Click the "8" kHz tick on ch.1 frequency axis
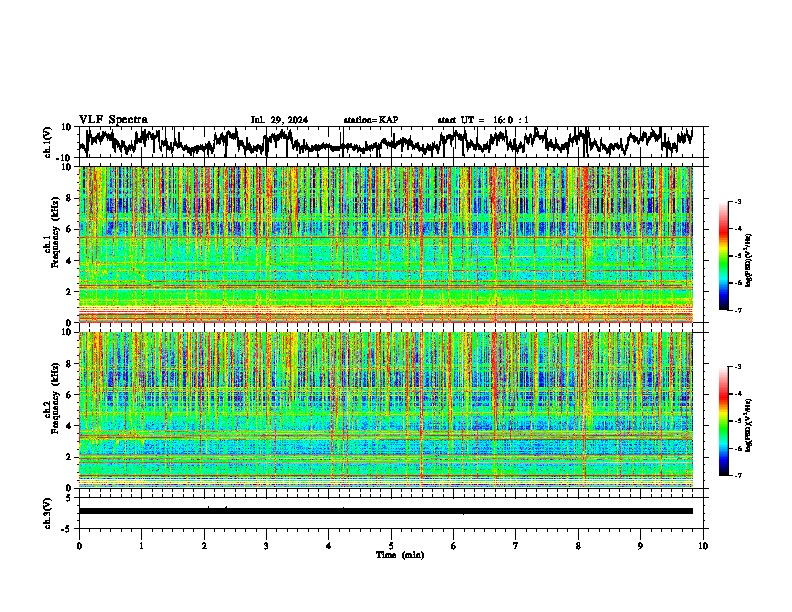 click(70, 198)
